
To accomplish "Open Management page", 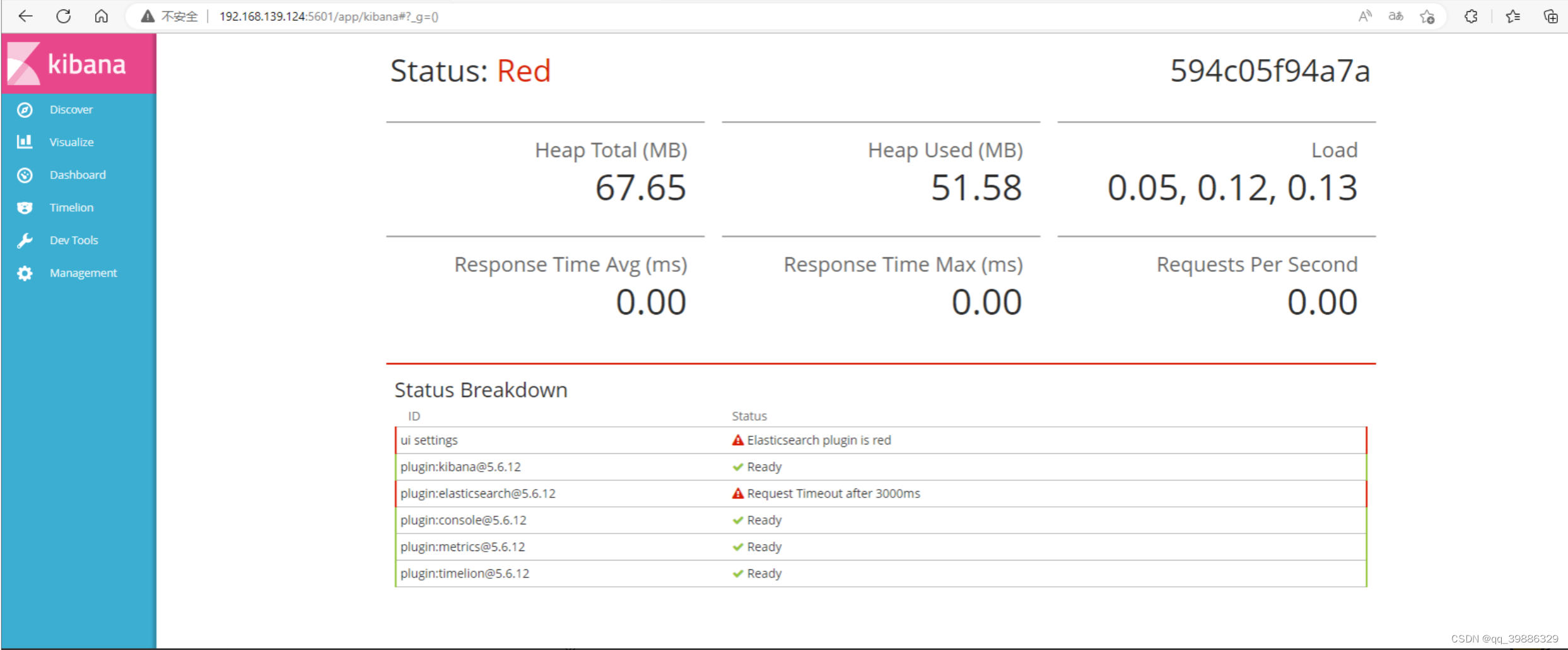I will (83, 273).
